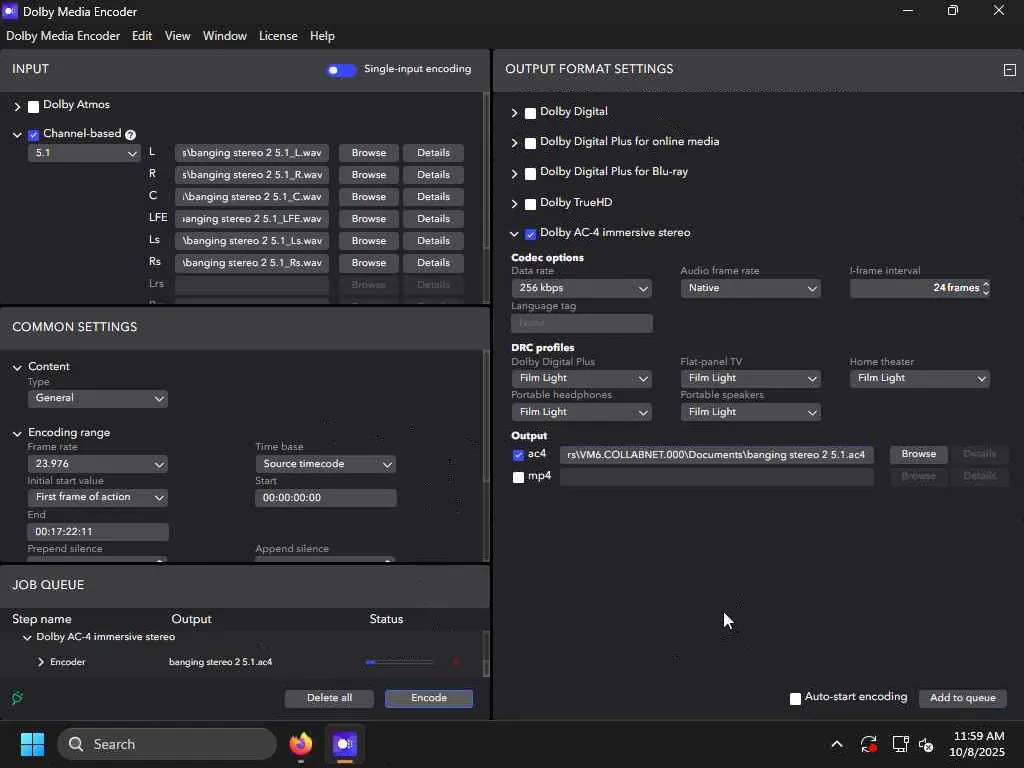
Task: Open the Time base Source timecode dropdown
Action: pos(325,464)
